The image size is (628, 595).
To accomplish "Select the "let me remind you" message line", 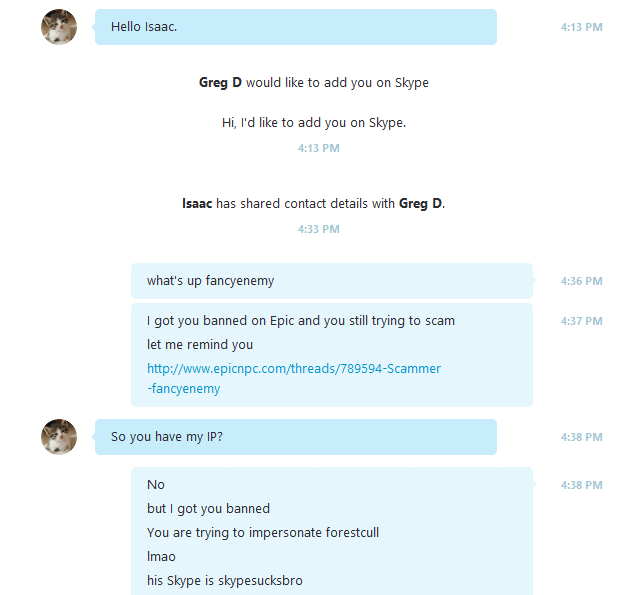I will pos(200,344).
